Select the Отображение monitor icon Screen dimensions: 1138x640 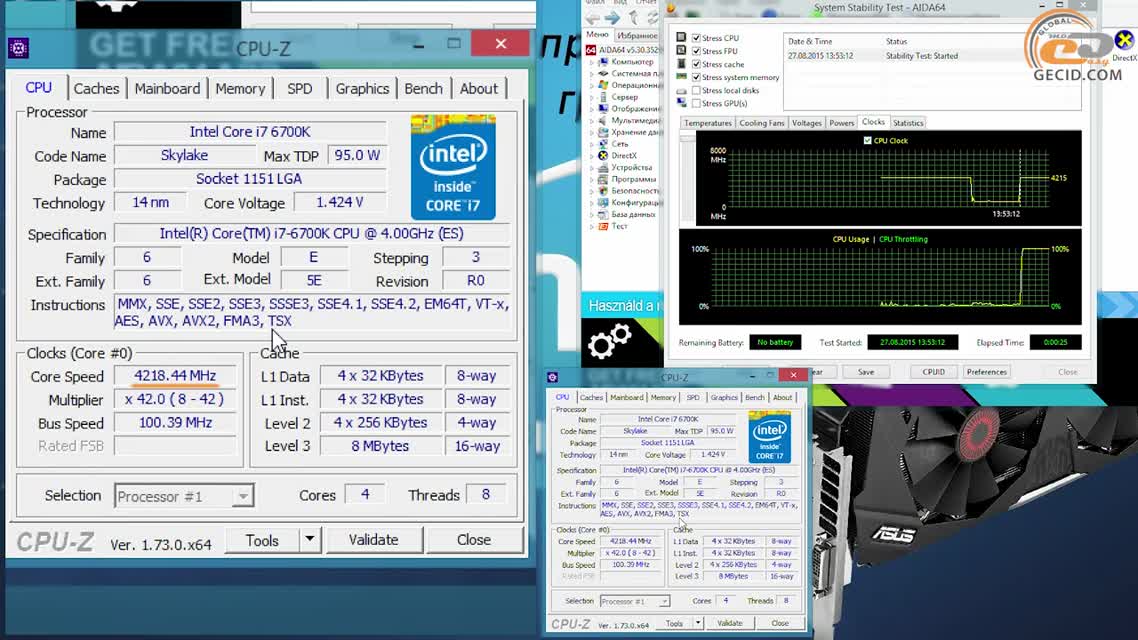(602, 108)
